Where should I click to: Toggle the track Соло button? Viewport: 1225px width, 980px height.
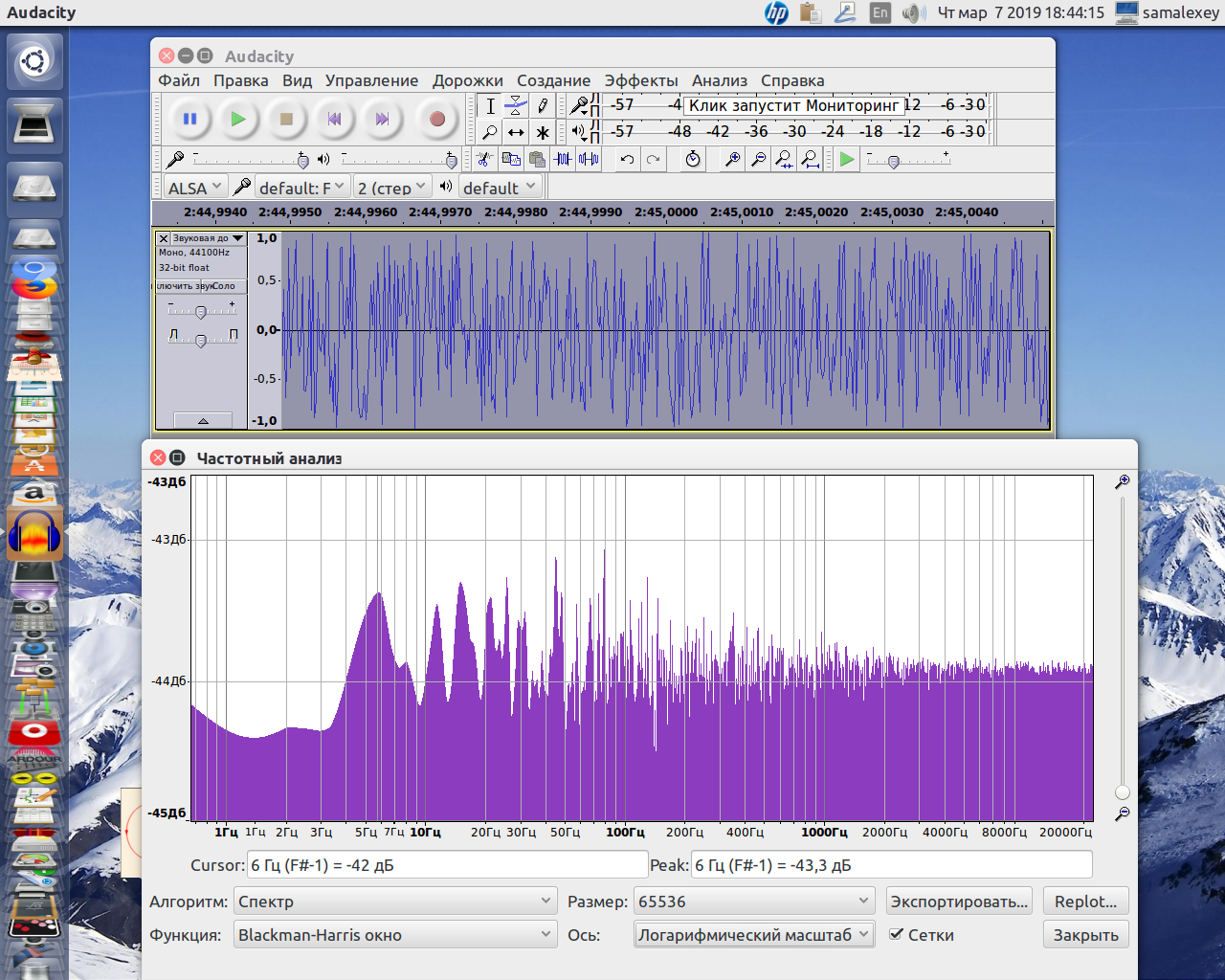tap(224, 286)
